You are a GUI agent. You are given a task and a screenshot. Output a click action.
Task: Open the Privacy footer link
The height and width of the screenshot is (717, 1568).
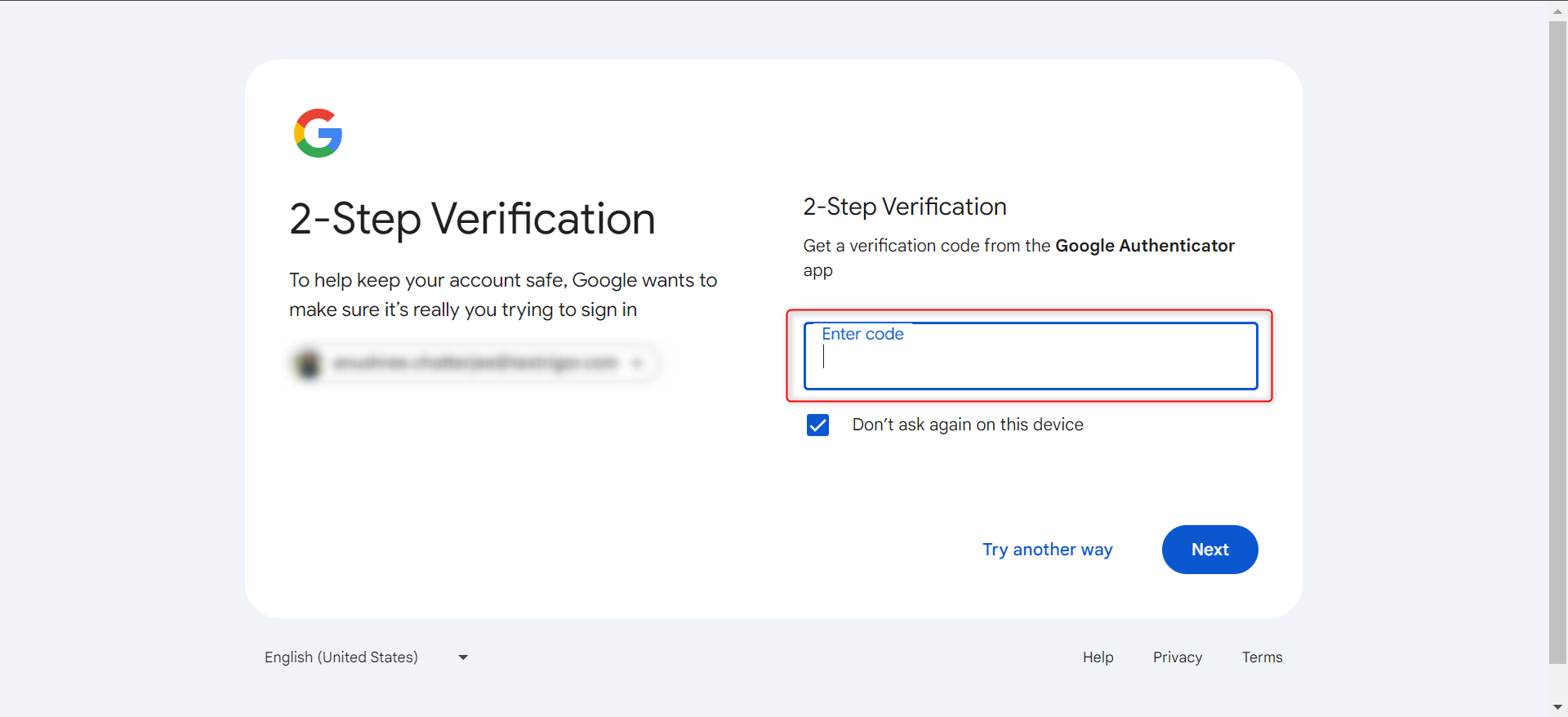coord(1177,657)
